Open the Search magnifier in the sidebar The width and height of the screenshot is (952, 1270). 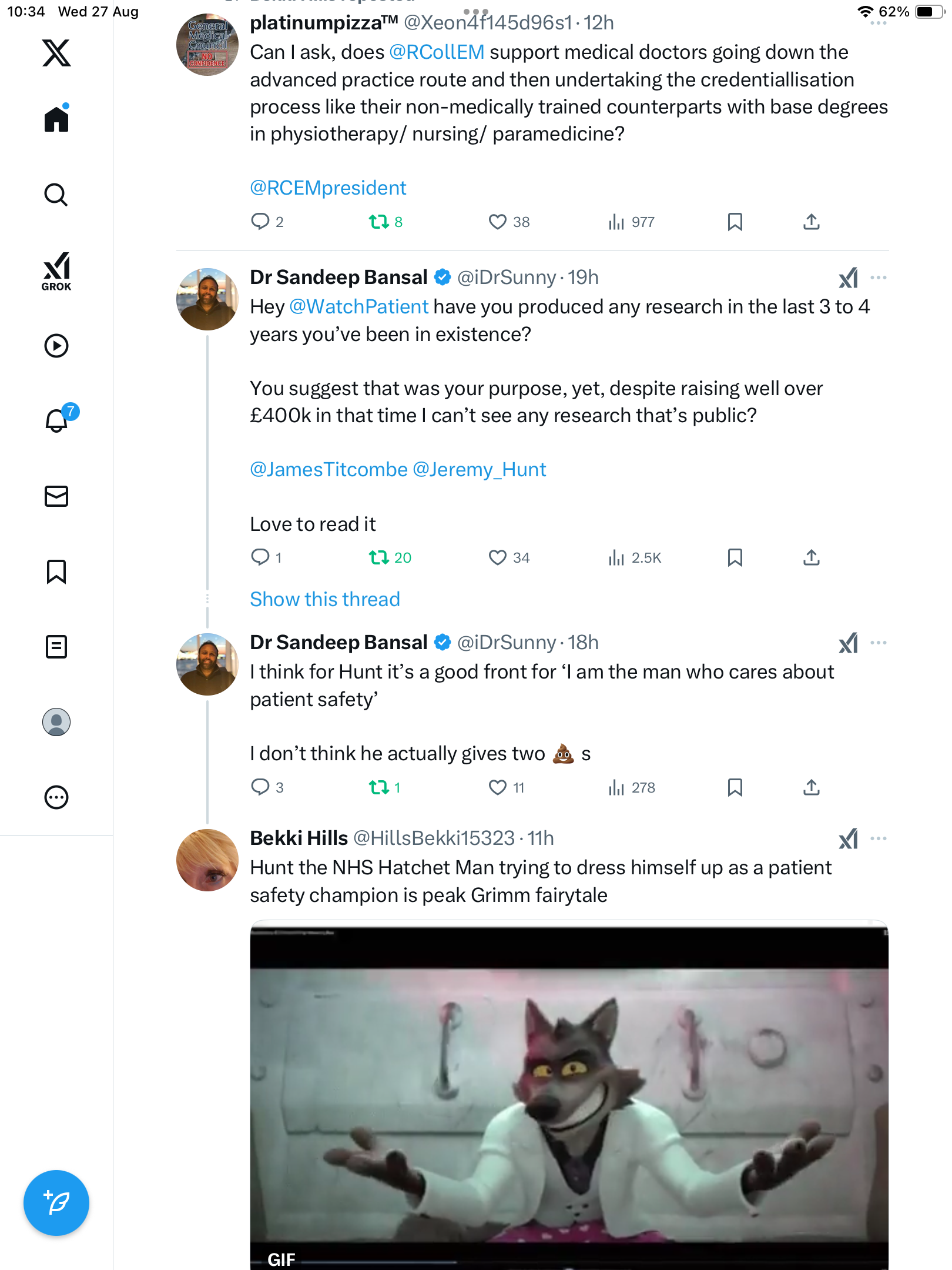coord(56,195)
